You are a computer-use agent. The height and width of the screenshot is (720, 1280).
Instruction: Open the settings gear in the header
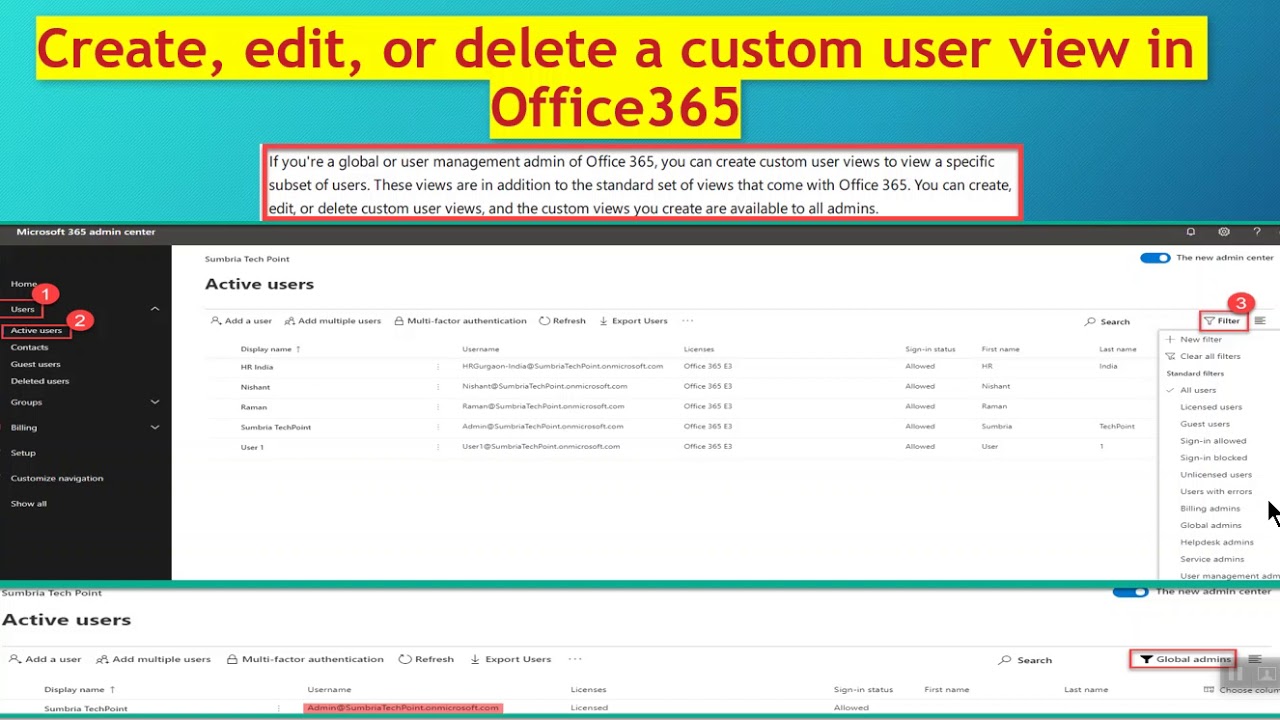click(1223, 232)
